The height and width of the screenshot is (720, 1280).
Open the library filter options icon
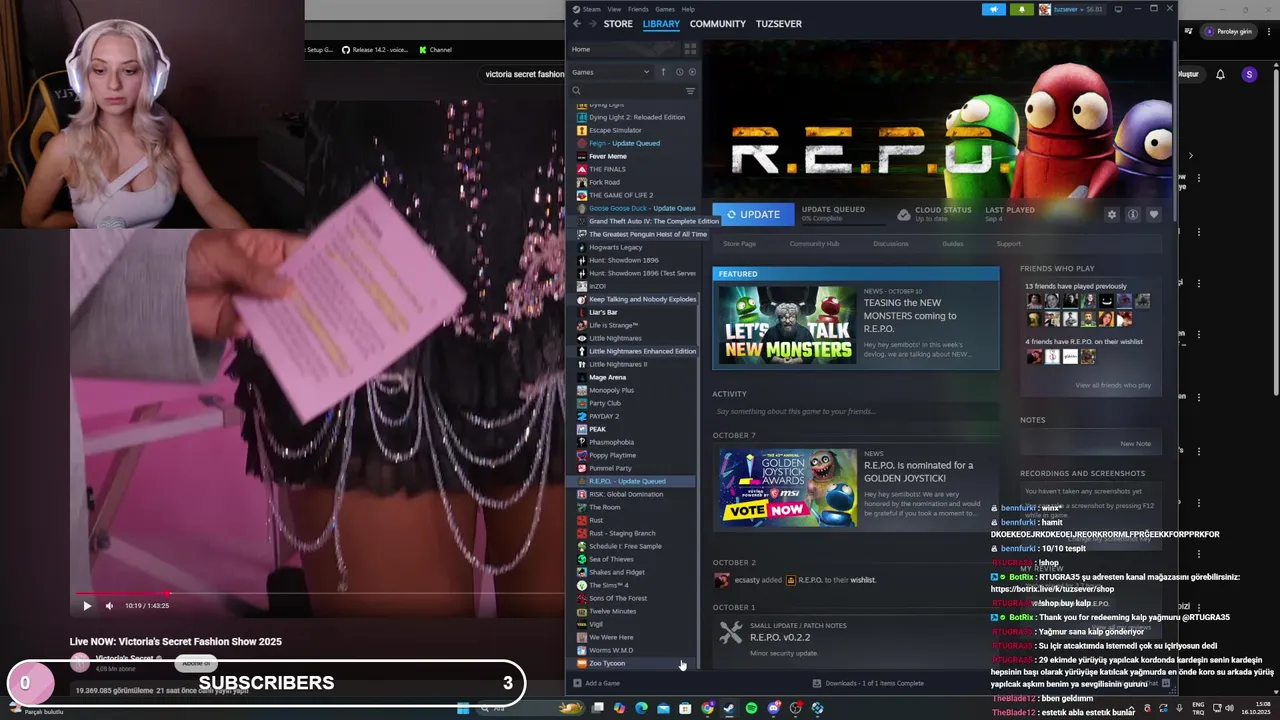pyautogui.click(x=690, y=91)
